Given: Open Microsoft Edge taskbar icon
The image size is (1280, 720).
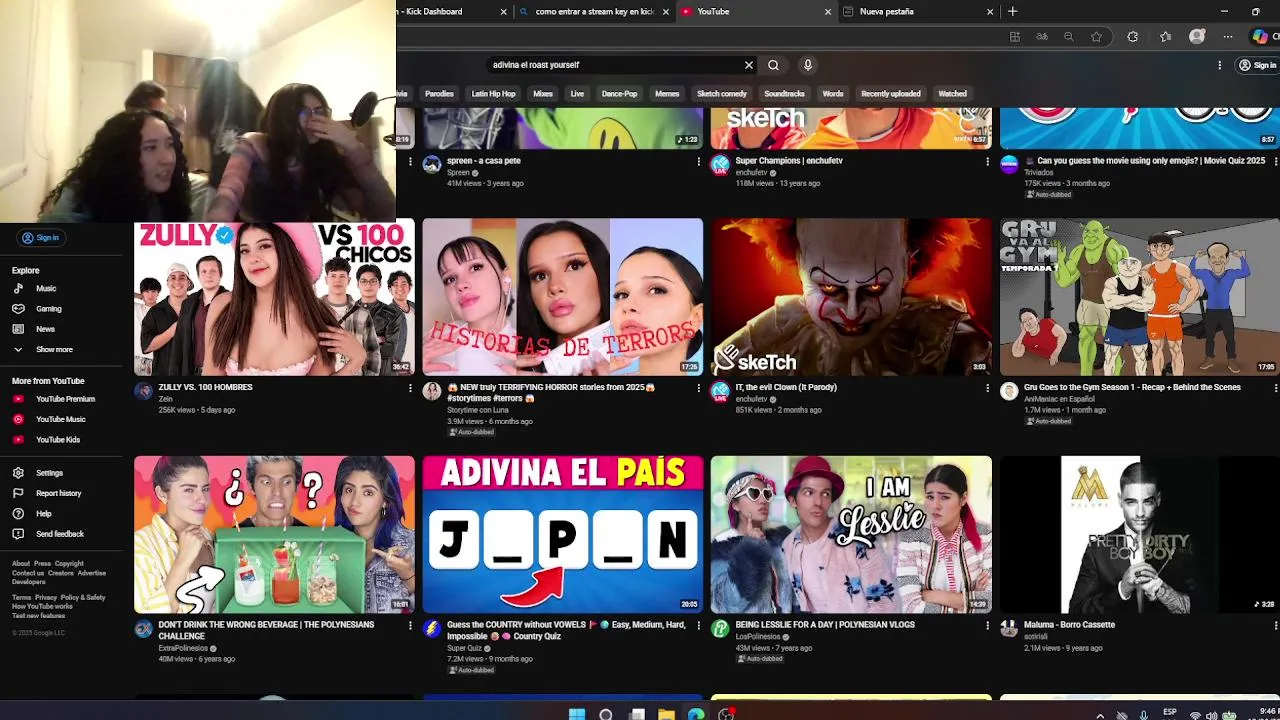Looking at the screenshot, I should [x=696, y=714].
